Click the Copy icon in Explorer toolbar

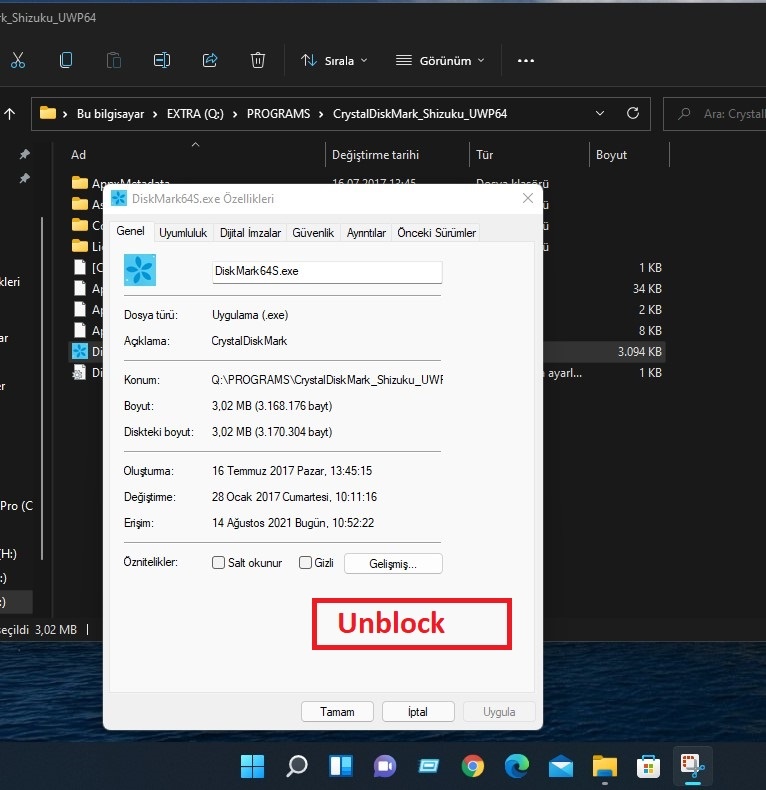(x=66, y=60)
